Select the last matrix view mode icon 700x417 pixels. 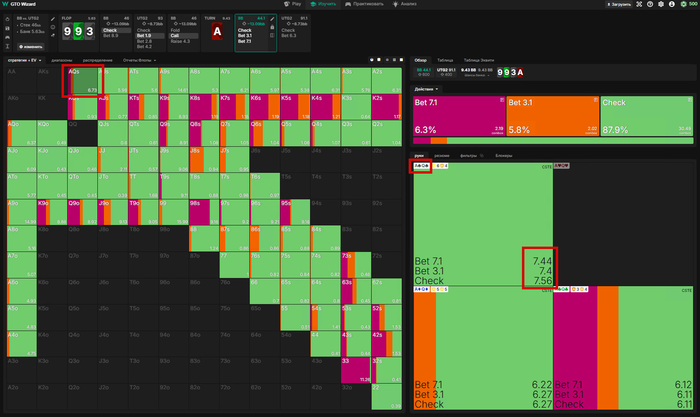tap(401, 60)
